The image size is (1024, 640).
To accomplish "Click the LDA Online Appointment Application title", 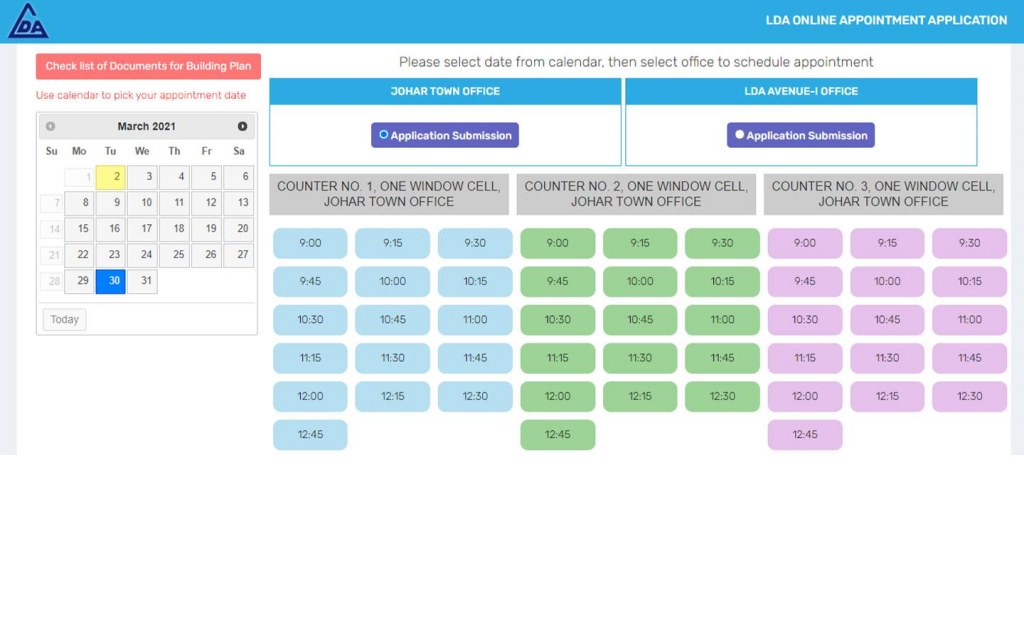I will 886,20.
